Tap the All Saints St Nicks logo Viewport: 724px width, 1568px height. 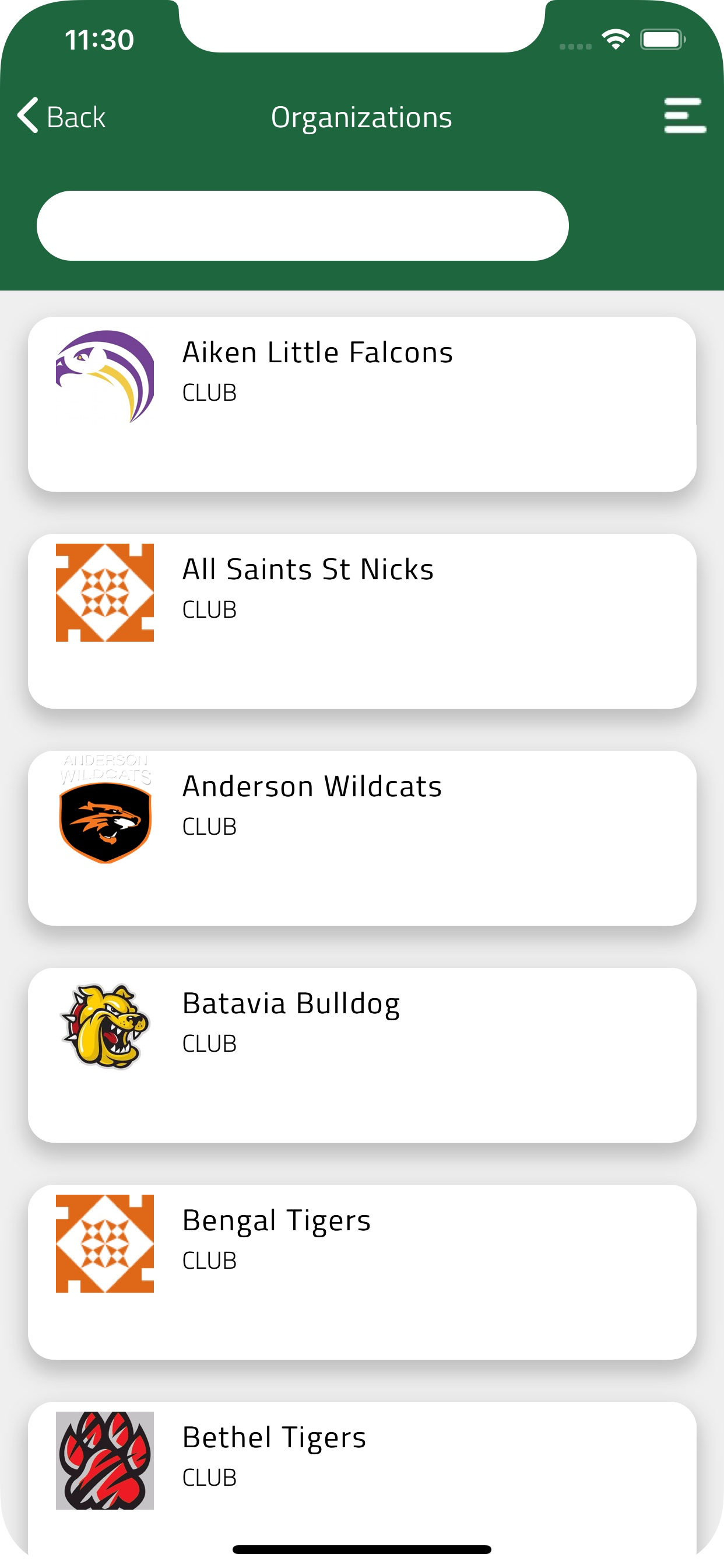pyautogui.click(x=105, y=592)
